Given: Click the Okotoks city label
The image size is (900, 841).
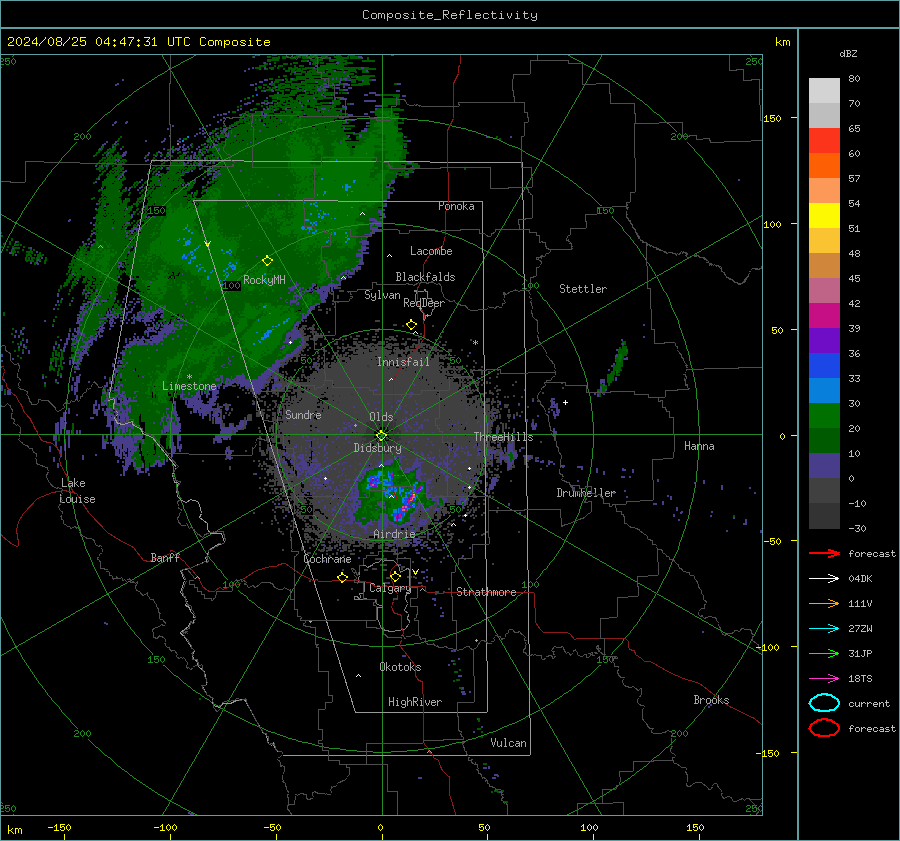Looking at the screenshot, I should (x=400, y=666).
